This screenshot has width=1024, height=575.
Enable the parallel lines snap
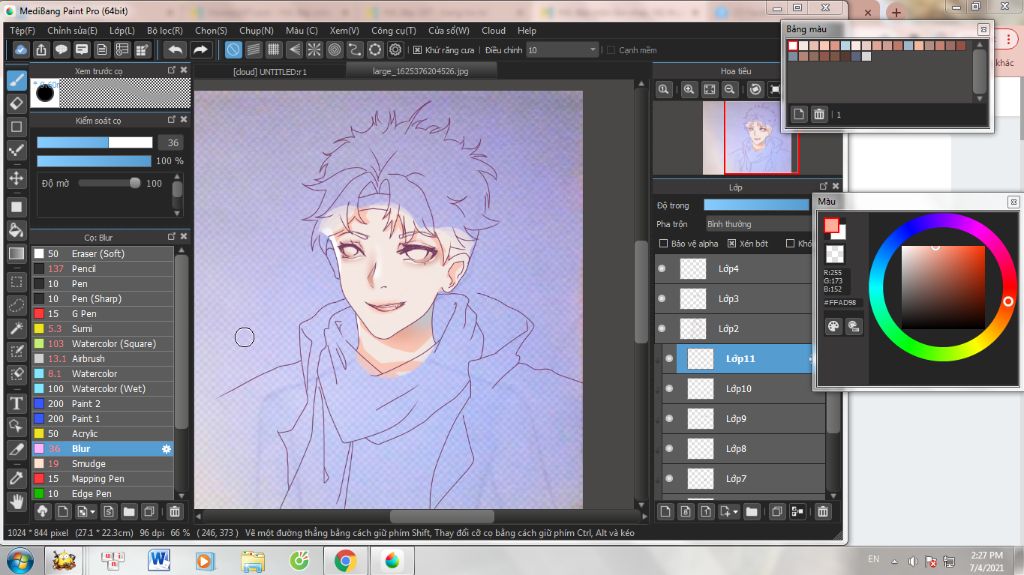click(253, 50)
